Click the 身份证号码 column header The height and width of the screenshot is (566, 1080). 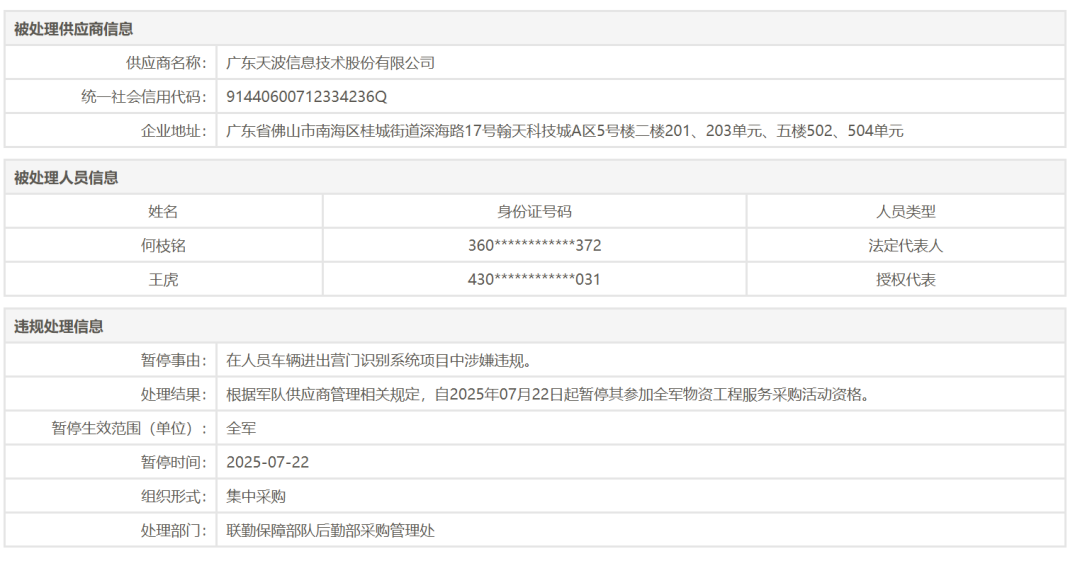(534, 211)
